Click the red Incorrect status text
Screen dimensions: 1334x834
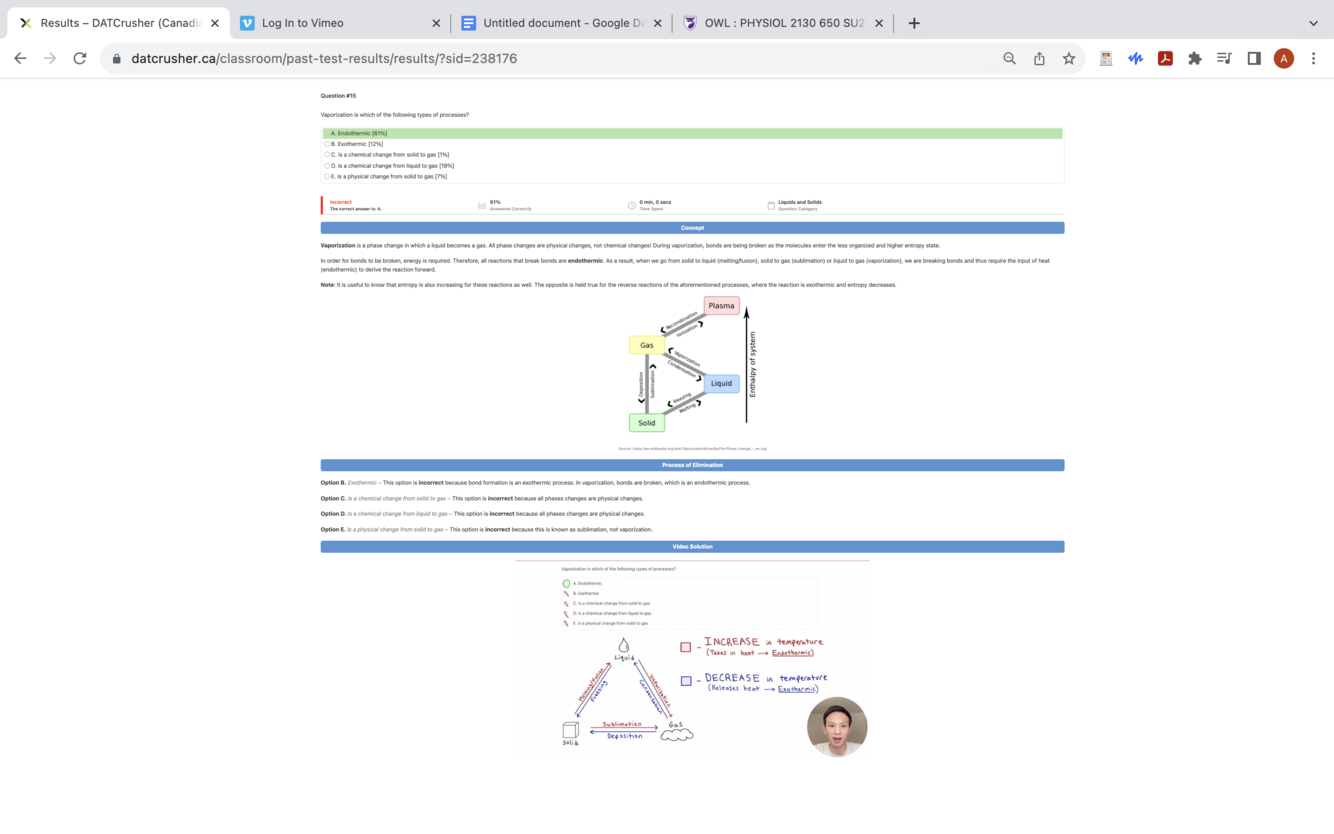(x=341, y=202)
